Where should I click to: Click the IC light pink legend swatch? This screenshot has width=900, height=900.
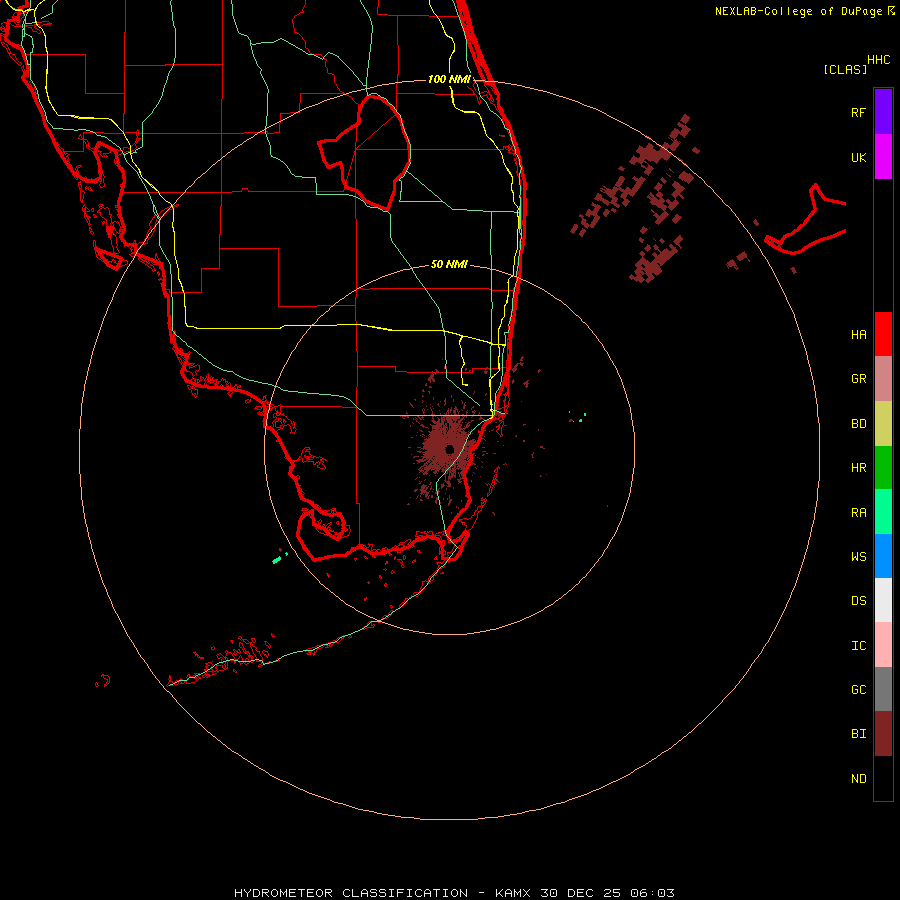tap(883, 645)
